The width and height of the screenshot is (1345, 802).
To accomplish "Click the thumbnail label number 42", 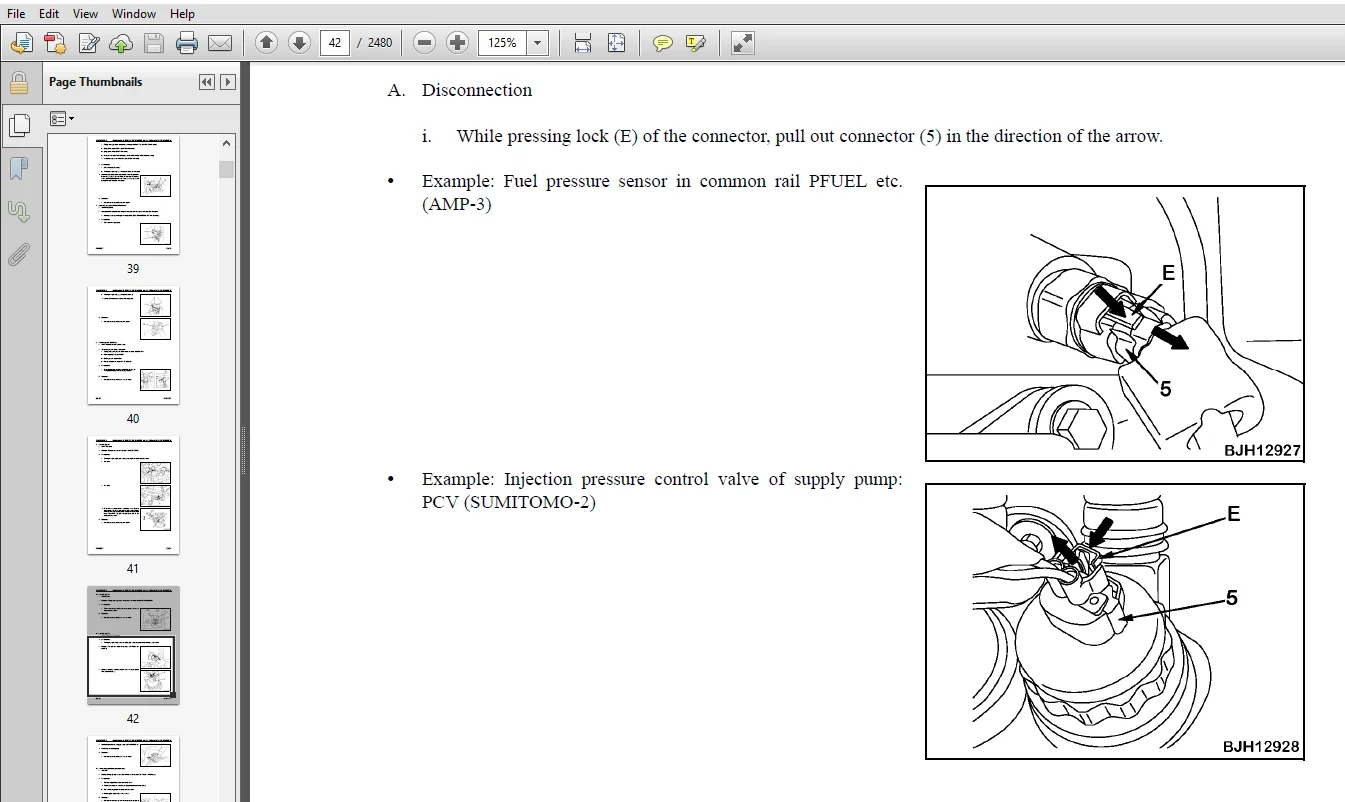I will tap(133, 718).
